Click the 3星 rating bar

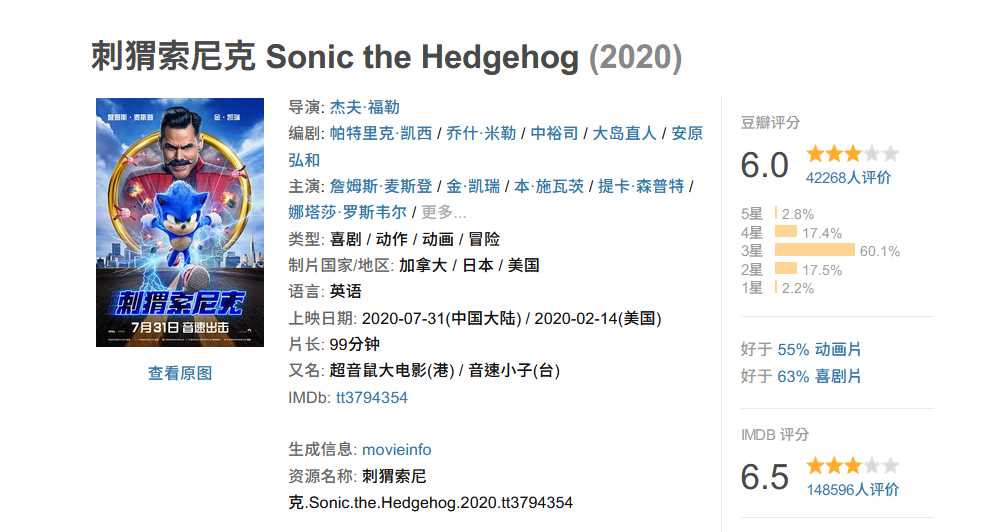pyautogui.click(x=814, y=250)
